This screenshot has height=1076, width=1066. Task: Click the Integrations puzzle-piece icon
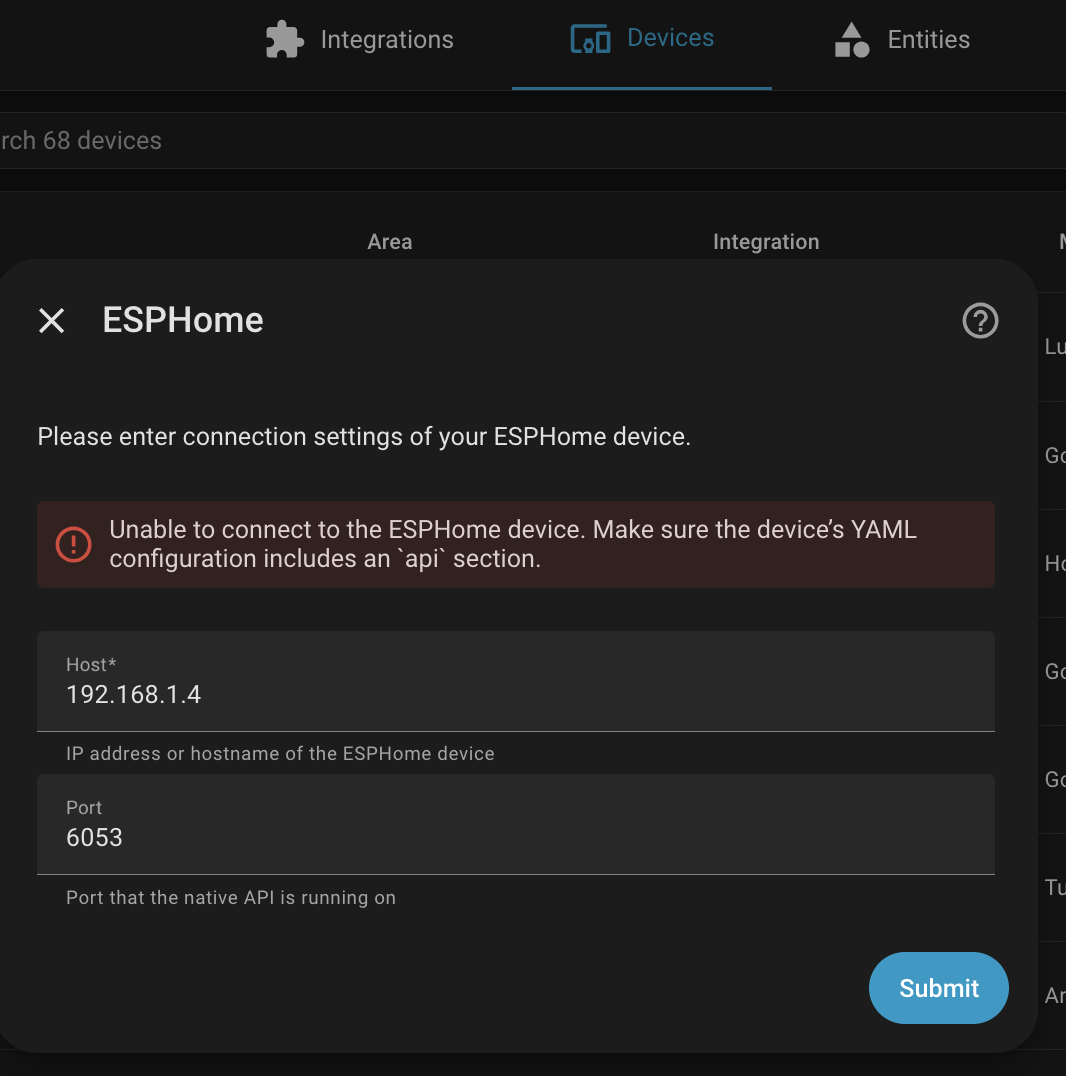[x=284, y=40]
